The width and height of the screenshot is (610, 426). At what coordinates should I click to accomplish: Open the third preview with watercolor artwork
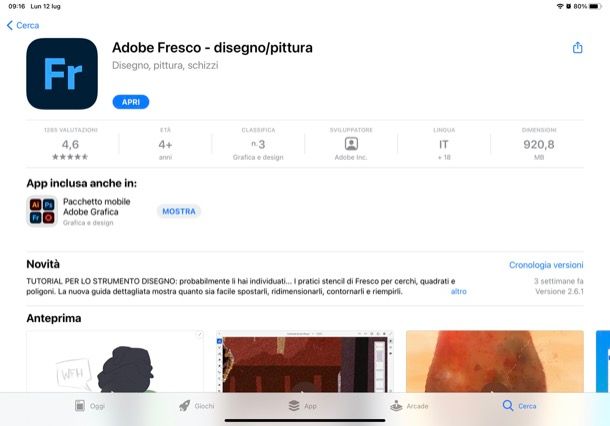coord(495,361)
